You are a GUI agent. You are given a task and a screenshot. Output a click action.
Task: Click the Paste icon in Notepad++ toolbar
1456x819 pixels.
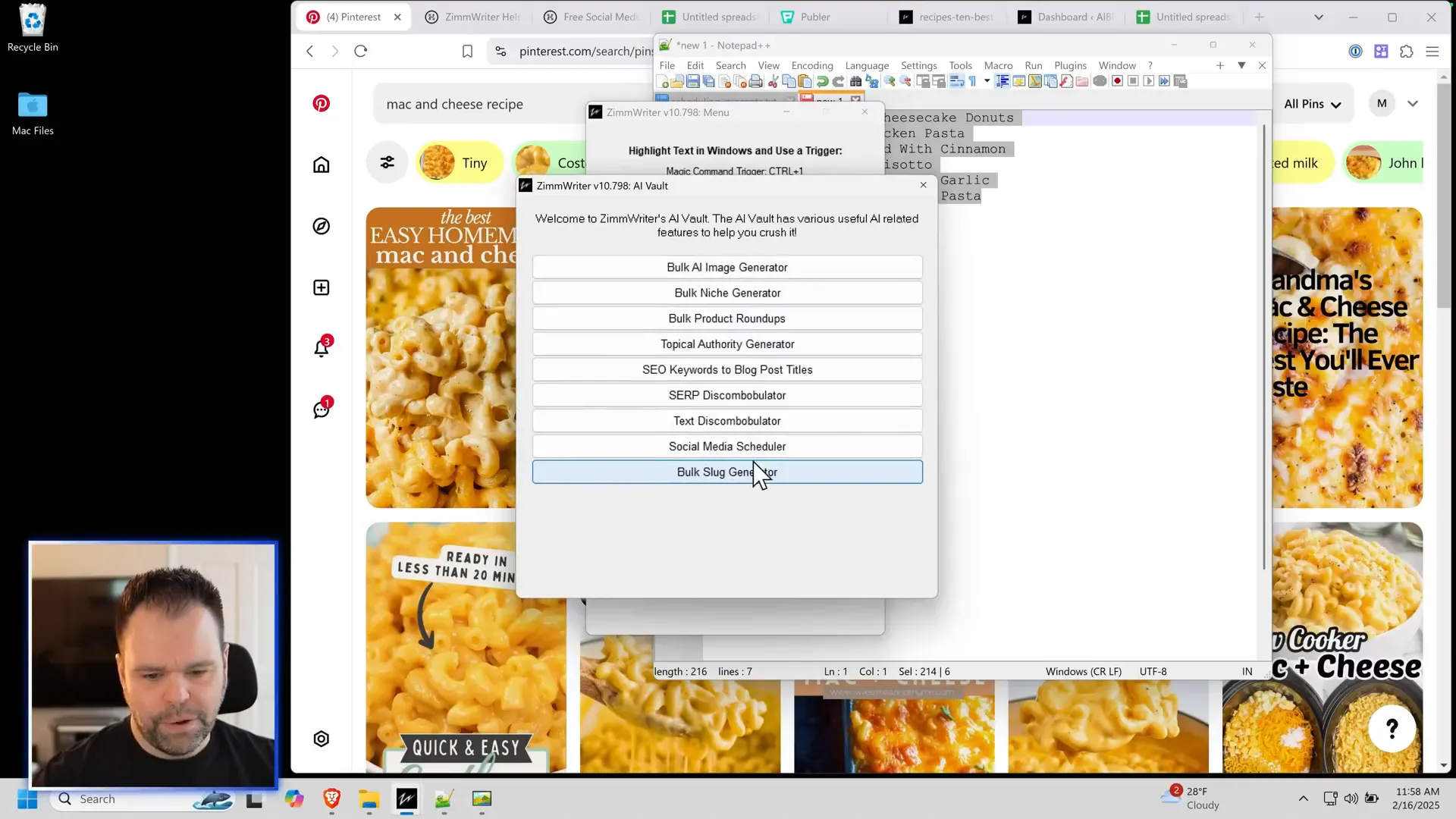805,81
